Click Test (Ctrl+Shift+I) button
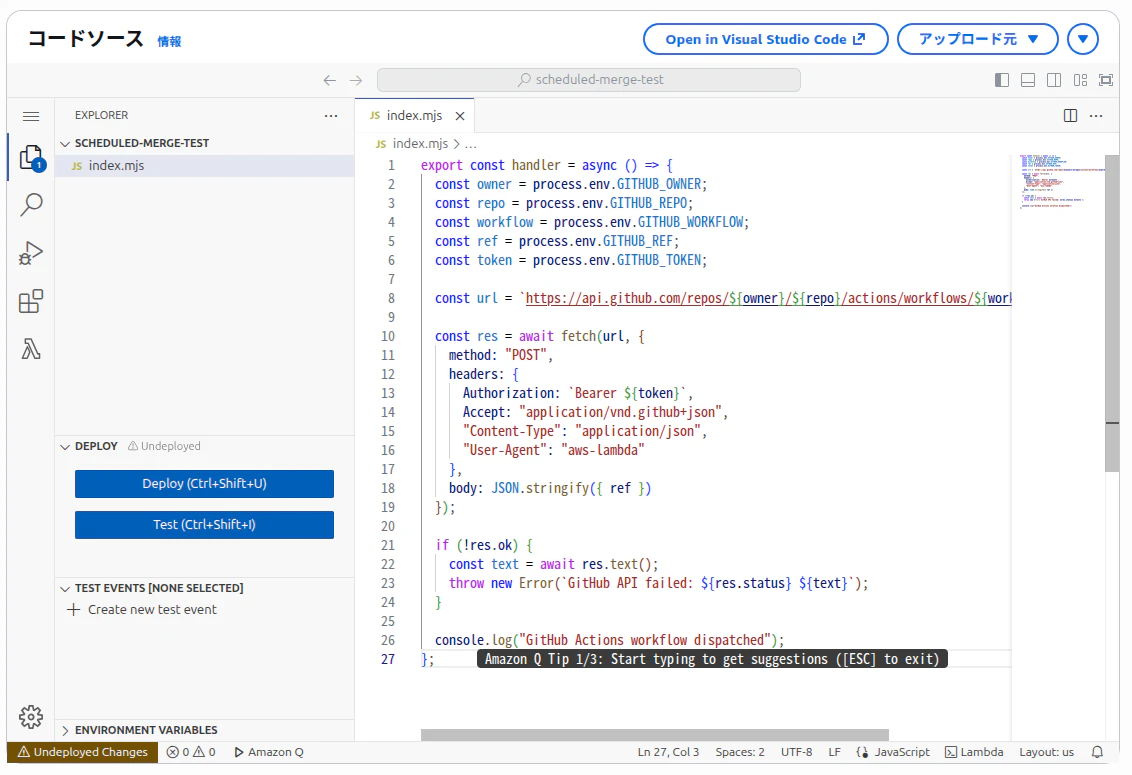Image resolution: width=1132 pixels, height=775 pixels. (204, 525)
